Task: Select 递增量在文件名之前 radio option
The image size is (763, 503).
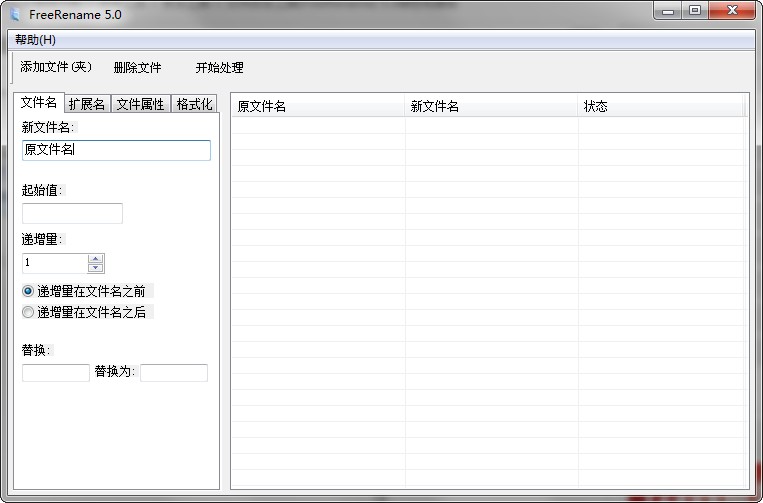Action: [28, 291]
